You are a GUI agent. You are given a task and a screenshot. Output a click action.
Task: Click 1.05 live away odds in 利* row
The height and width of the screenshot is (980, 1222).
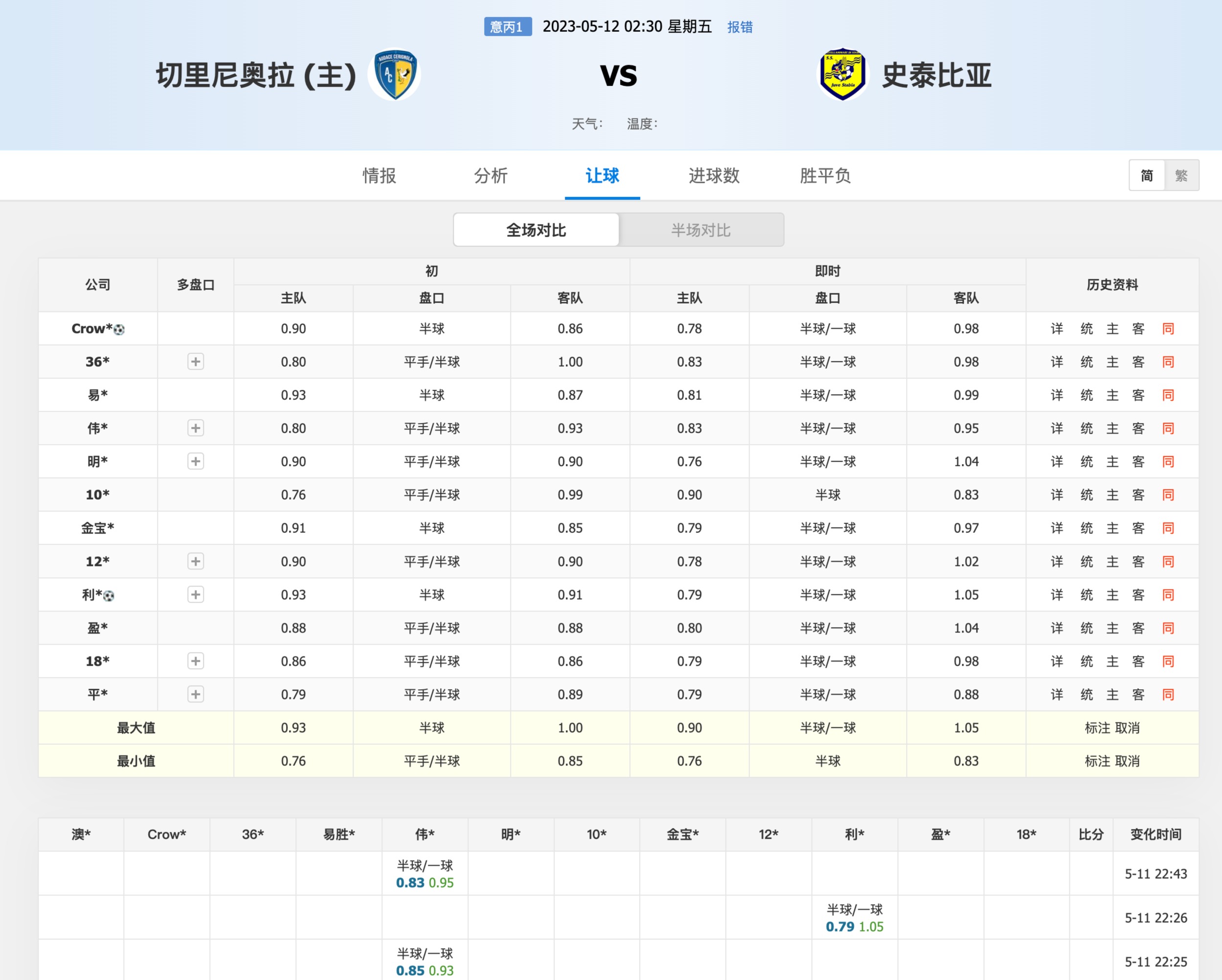pos(966,595)
